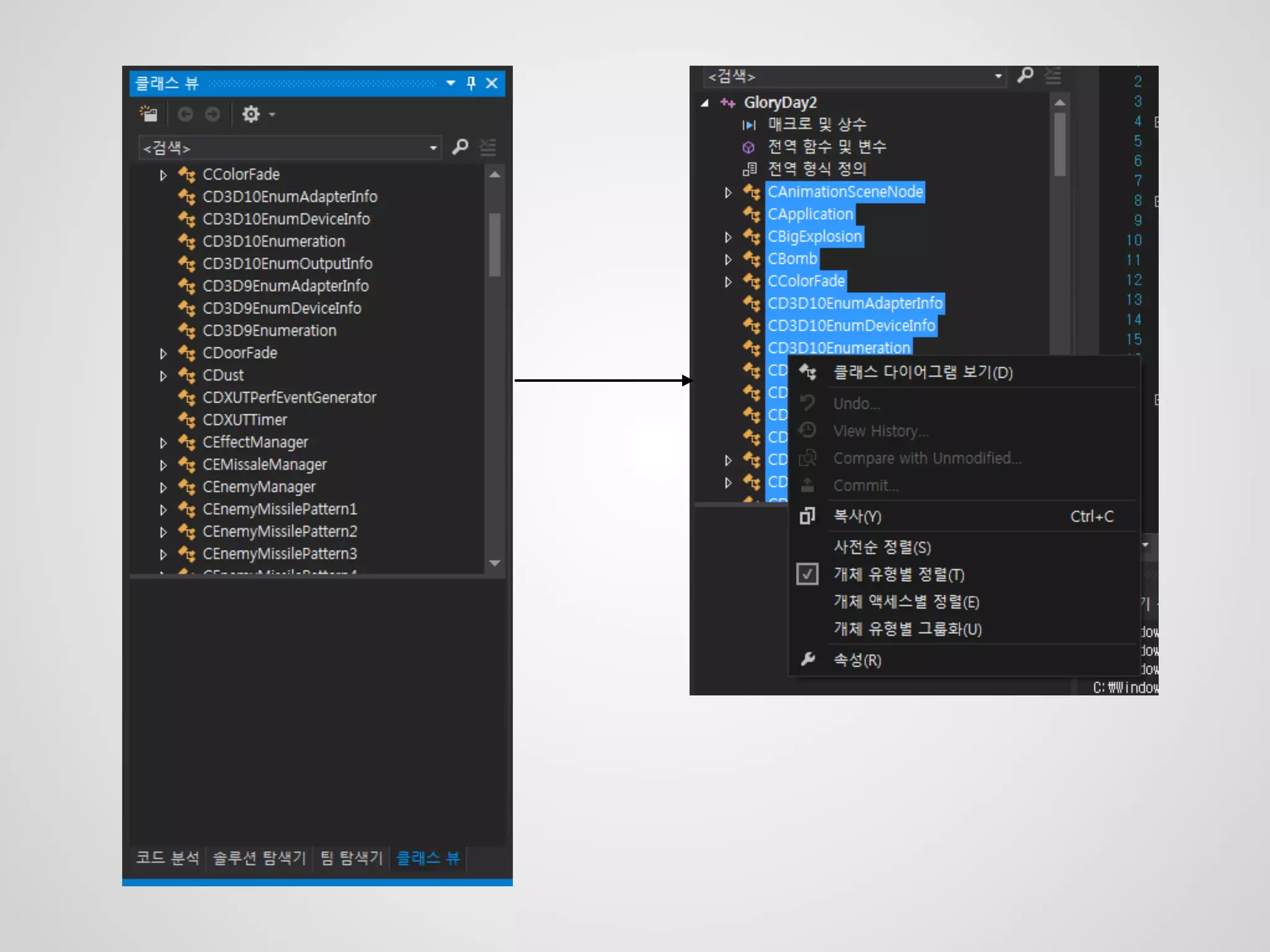Click the search magnifier in left Class View
Image resolution: width=1270 pixels, height=952 pixels.
pos(460,148)
